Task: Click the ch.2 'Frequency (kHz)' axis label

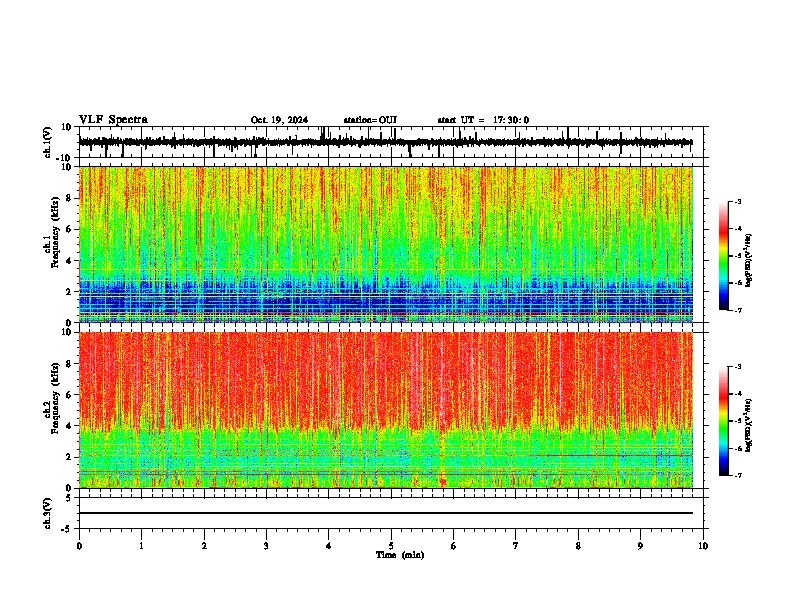Action: [54, 398]
